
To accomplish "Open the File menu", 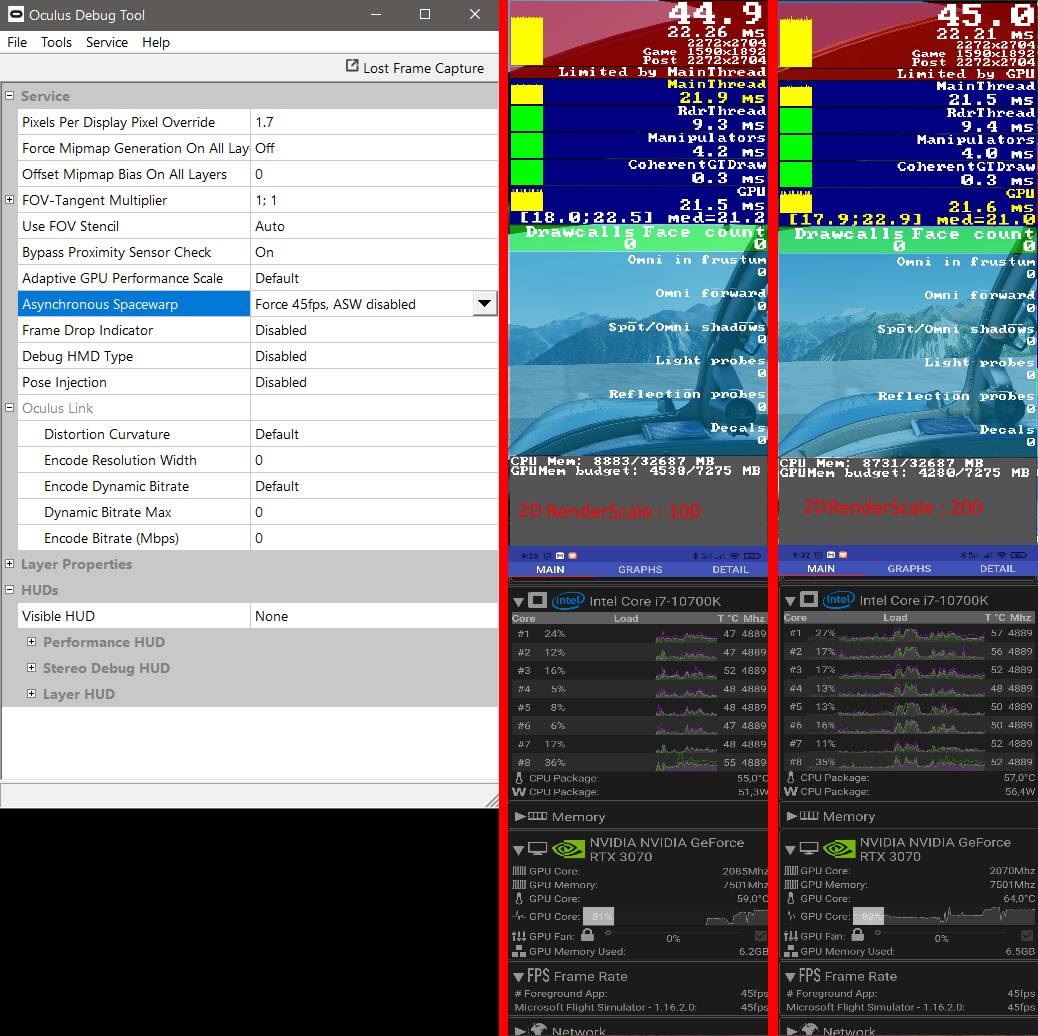I will 17,42.
